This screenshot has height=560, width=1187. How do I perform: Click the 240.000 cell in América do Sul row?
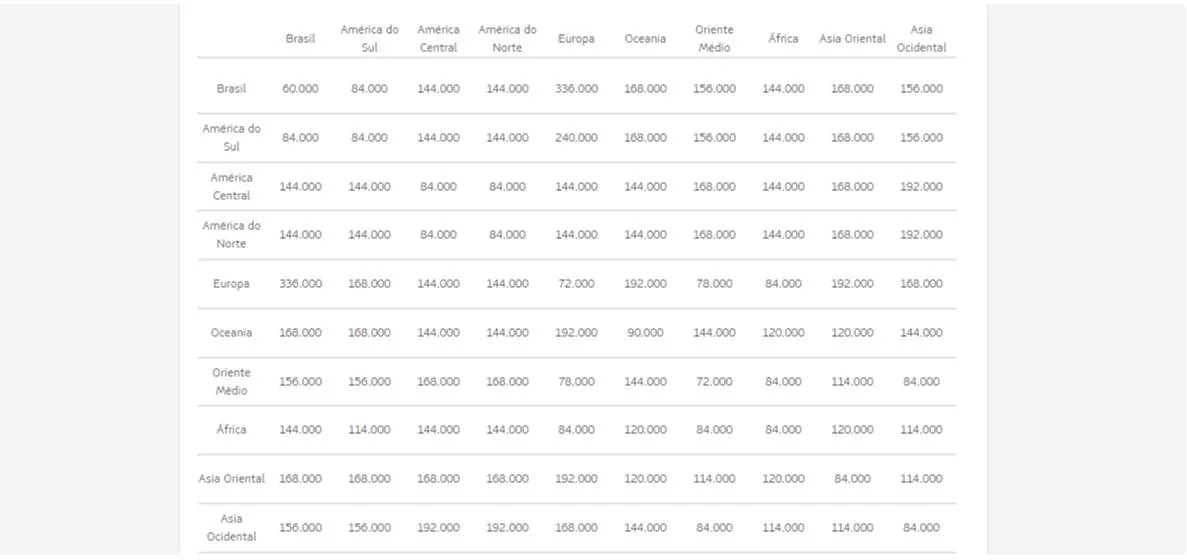pos(576,138)
